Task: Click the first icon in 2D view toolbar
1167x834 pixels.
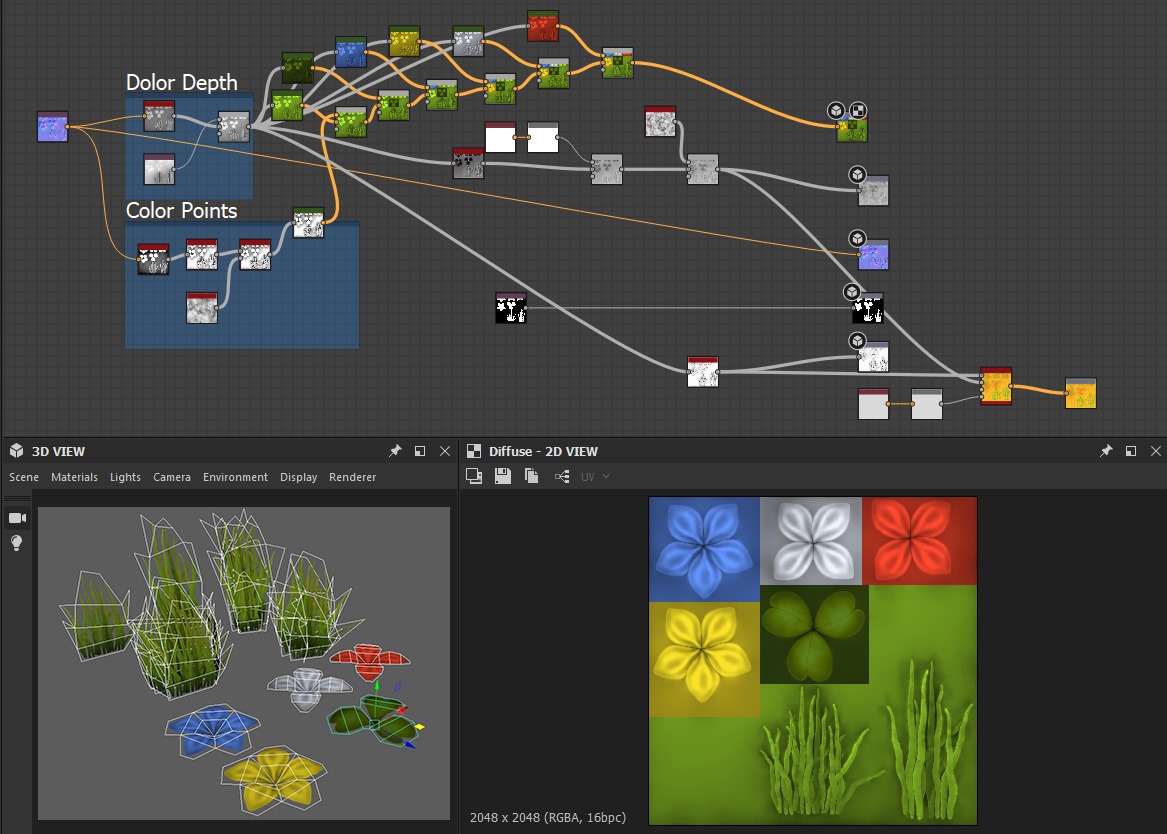Action: [x=474, y=477]
